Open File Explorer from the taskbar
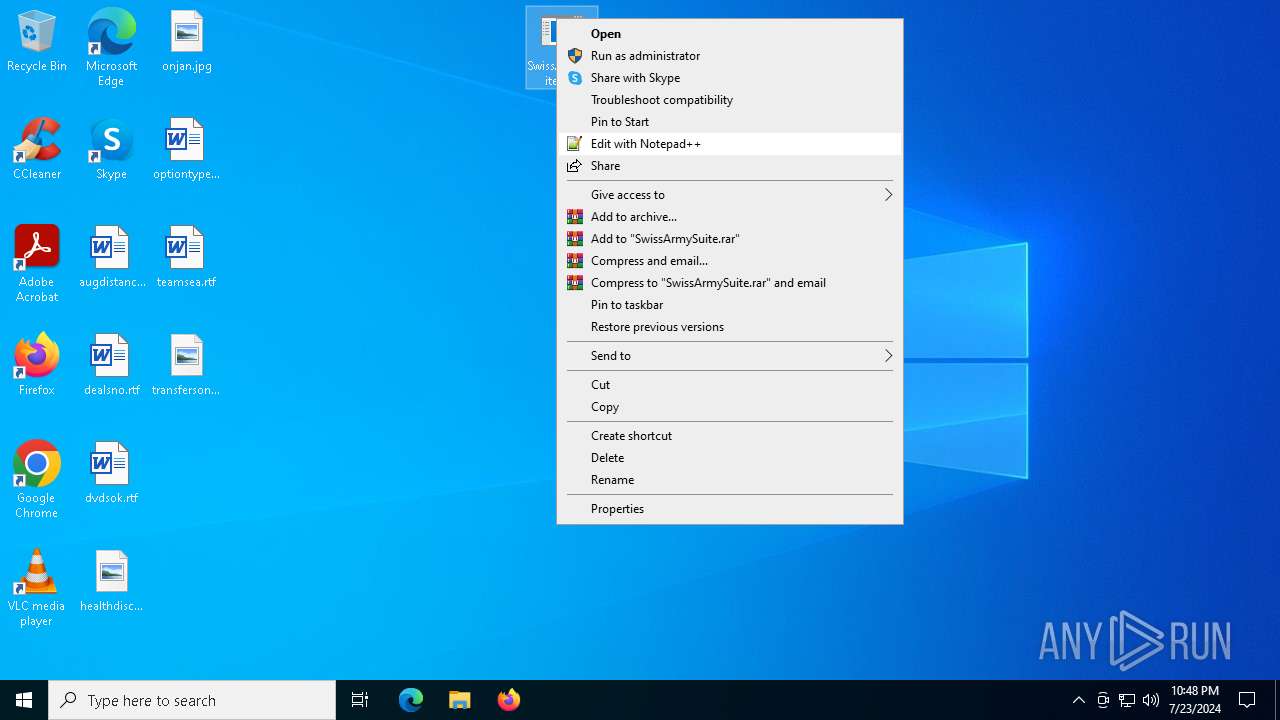 (460, 700)
